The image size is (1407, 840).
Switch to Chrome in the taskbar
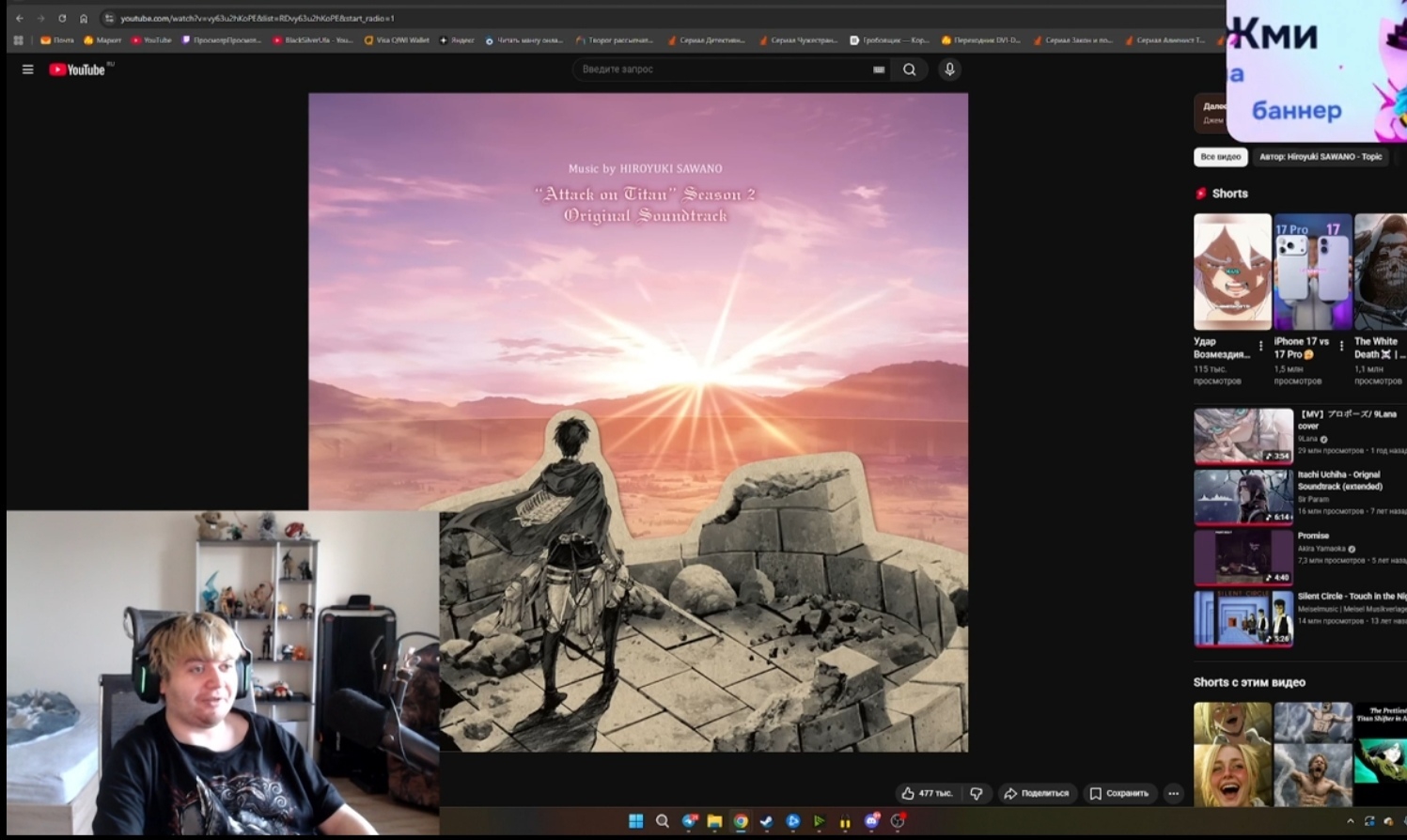click(x=741, y=821)
